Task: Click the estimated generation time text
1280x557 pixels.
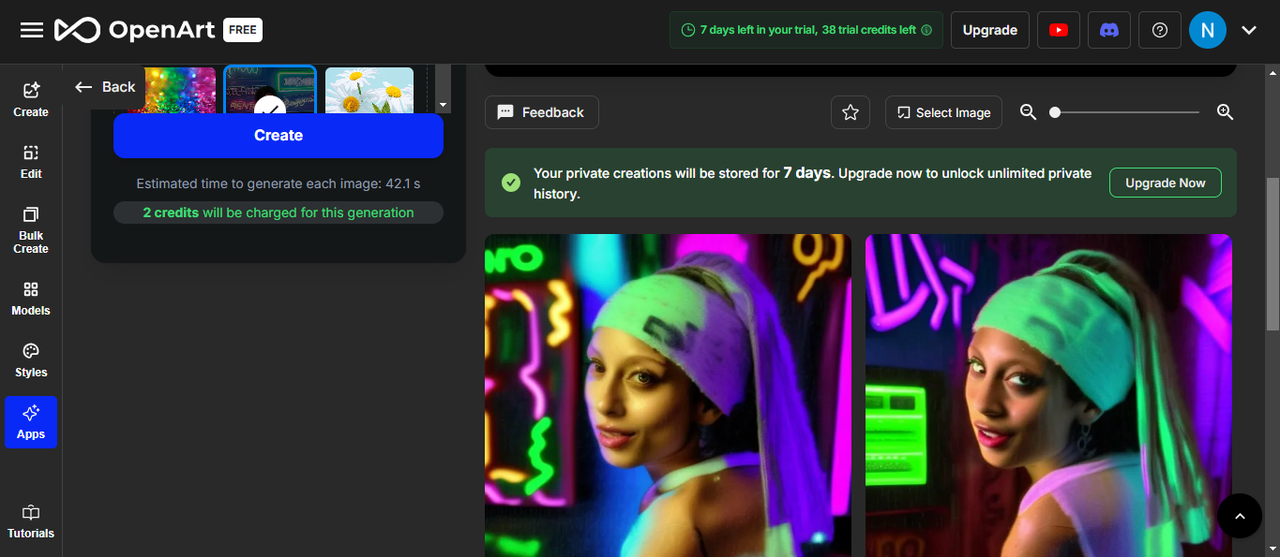Action: 278,184
